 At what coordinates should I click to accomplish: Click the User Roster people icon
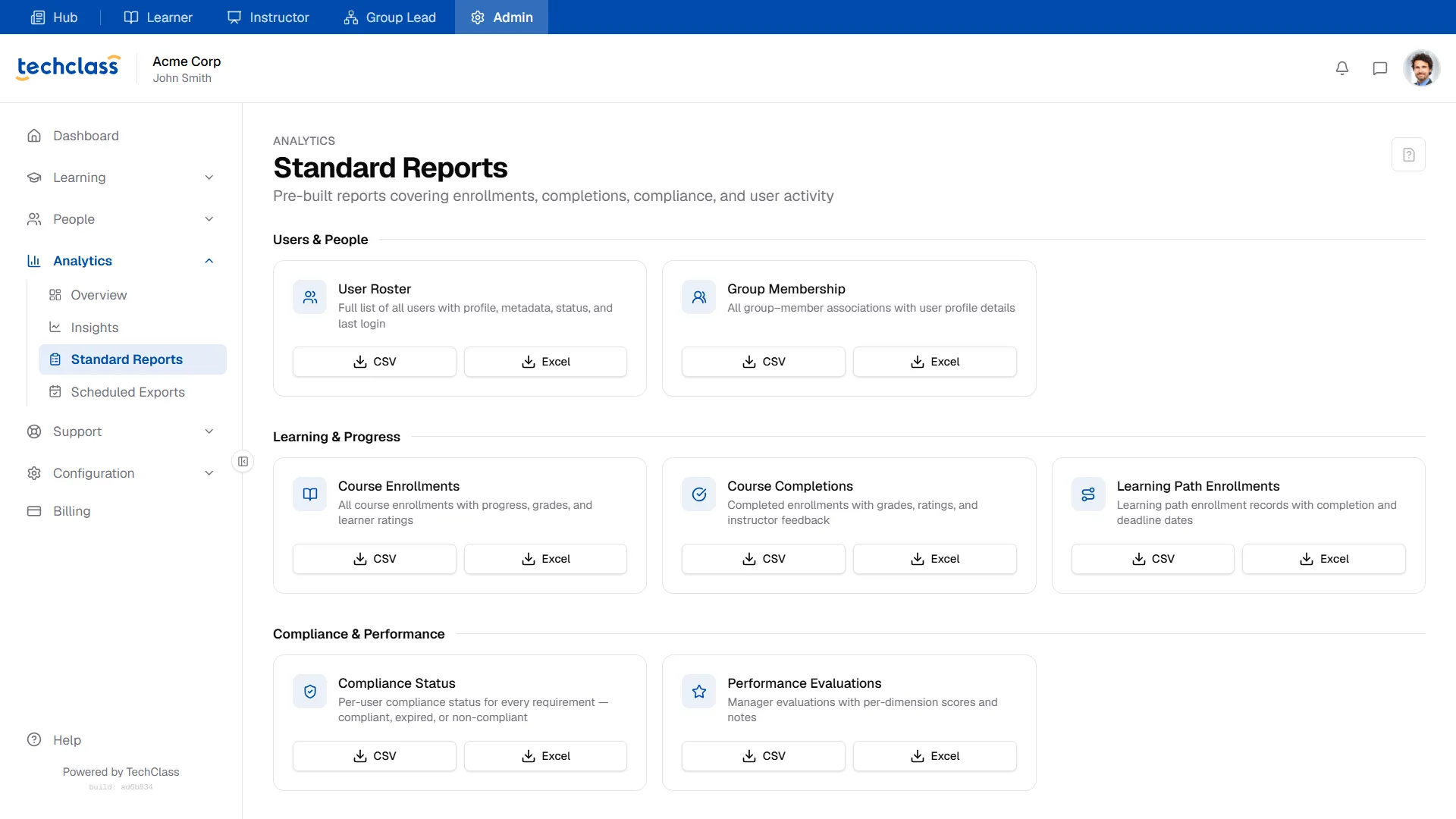pyautogui.click(x=310, y=297)
